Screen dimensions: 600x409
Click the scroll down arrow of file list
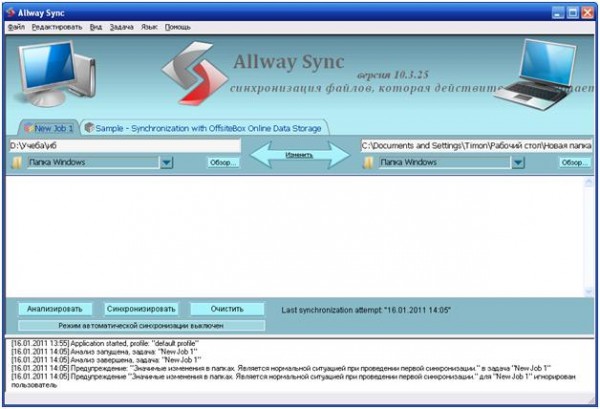coord(589,292)
